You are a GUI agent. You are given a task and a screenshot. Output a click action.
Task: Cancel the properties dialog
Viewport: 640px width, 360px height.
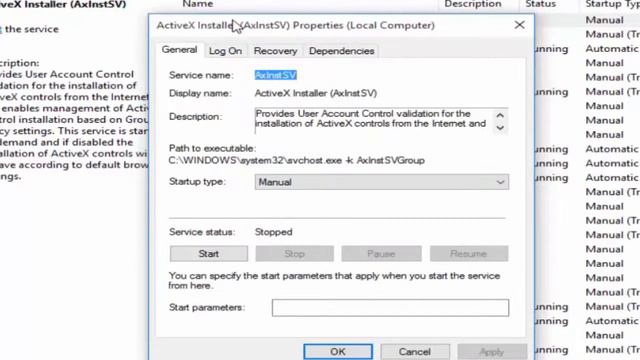(x=415, y=351)
